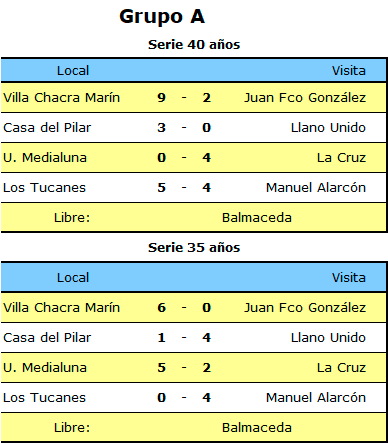Screen dimensions: 388x443
Task: Click Visita header in Serie 35 table
Action: [x=349, y=278]
